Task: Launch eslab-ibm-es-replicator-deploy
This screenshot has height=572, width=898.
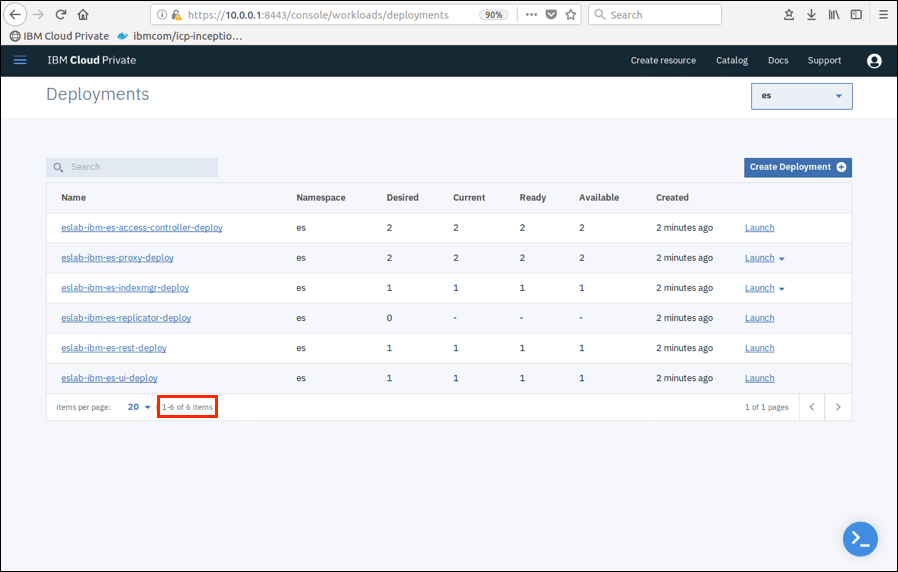Action: (759, 318)
